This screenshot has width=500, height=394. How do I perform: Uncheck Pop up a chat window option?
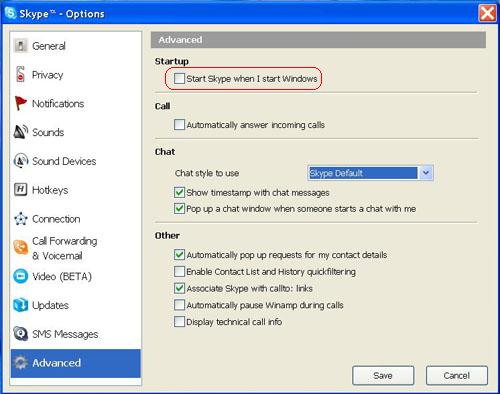[x=179, y=209]
